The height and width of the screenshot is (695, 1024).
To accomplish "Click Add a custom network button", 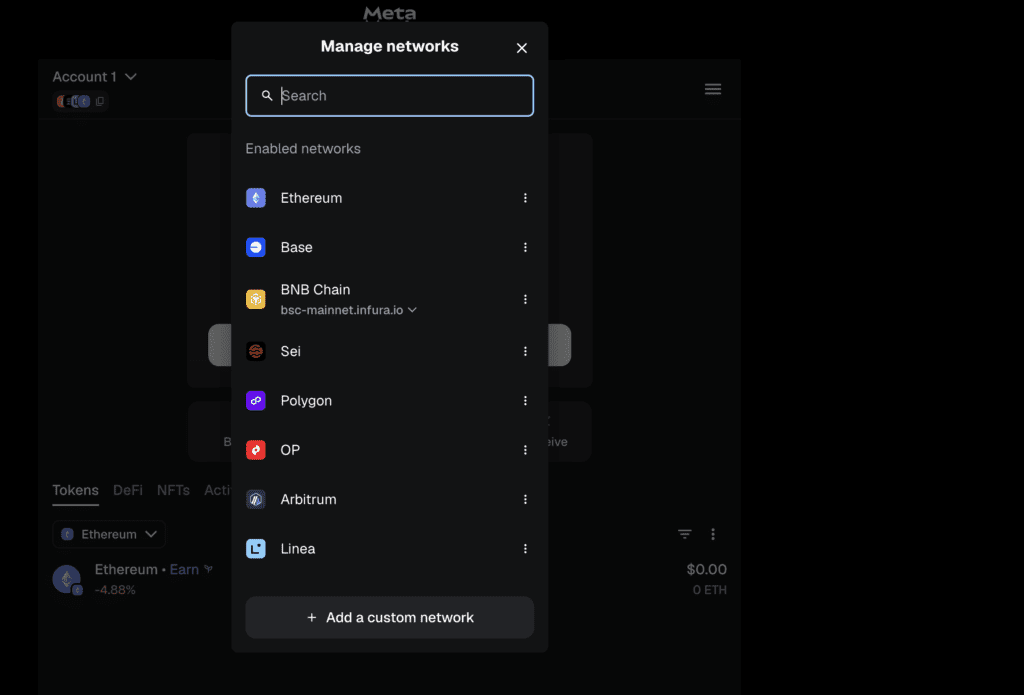I will point(389,618).
